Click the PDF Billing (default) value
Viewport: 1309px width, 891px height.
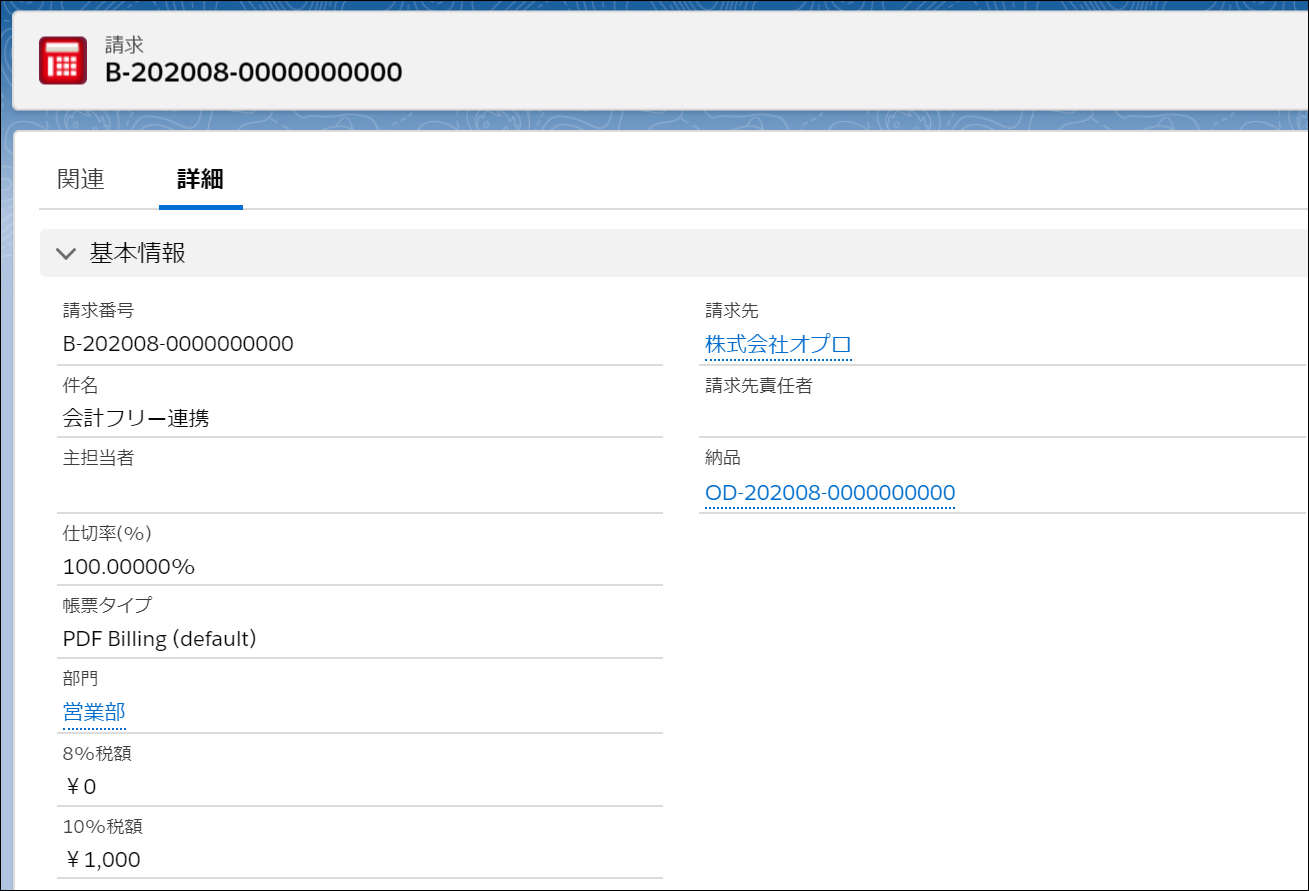(x=160, y=639)
